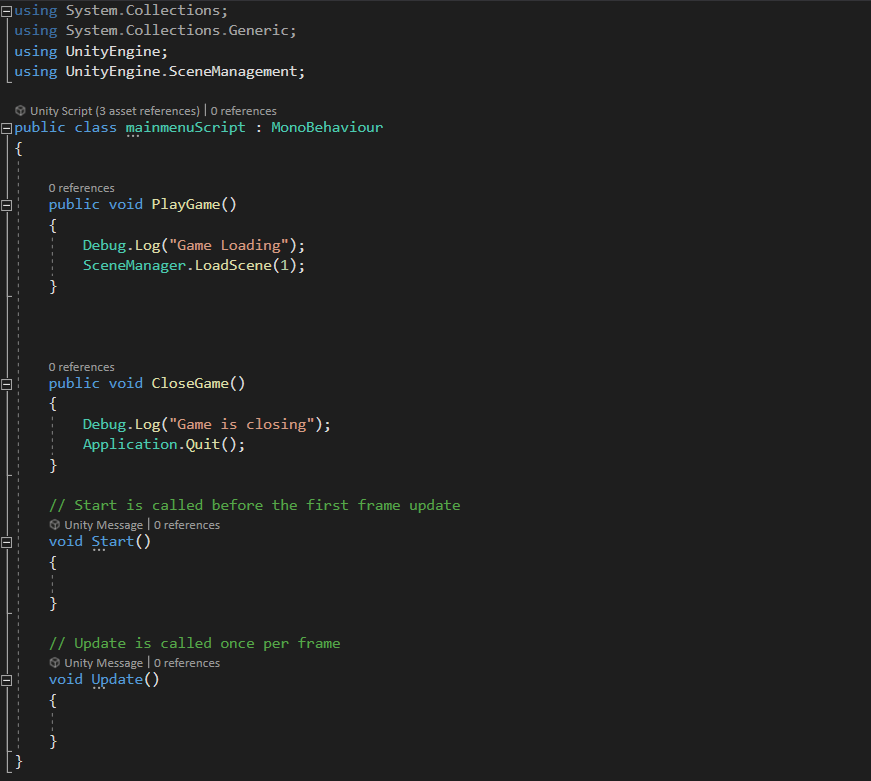Click the "Game Loading" string literal
Image resolution: width=871 pixels, height=781 pixels.
229,245
